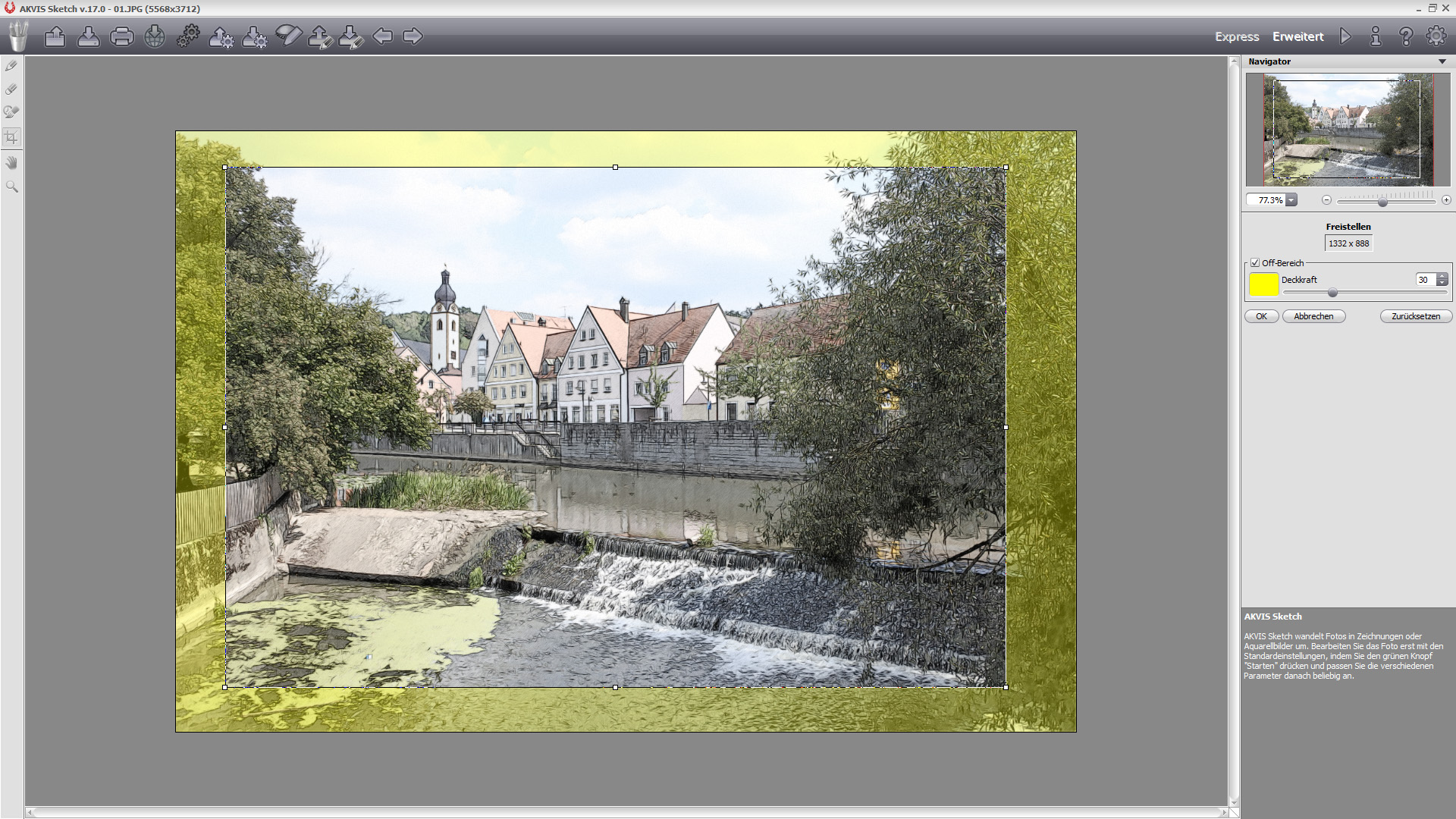The image size is (1456, 819).
Task: Collapse the Navigator panel arrow
Action: pyautogui.click(x=1442, y=61)
